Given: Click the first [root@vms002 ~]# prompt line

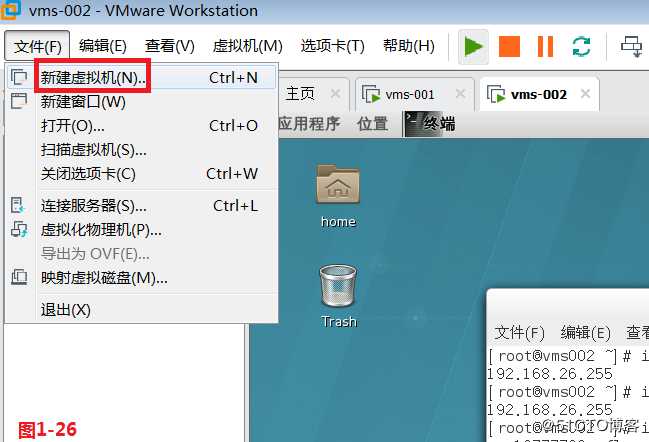Looking at the screenshot, I should coord(568,356).
